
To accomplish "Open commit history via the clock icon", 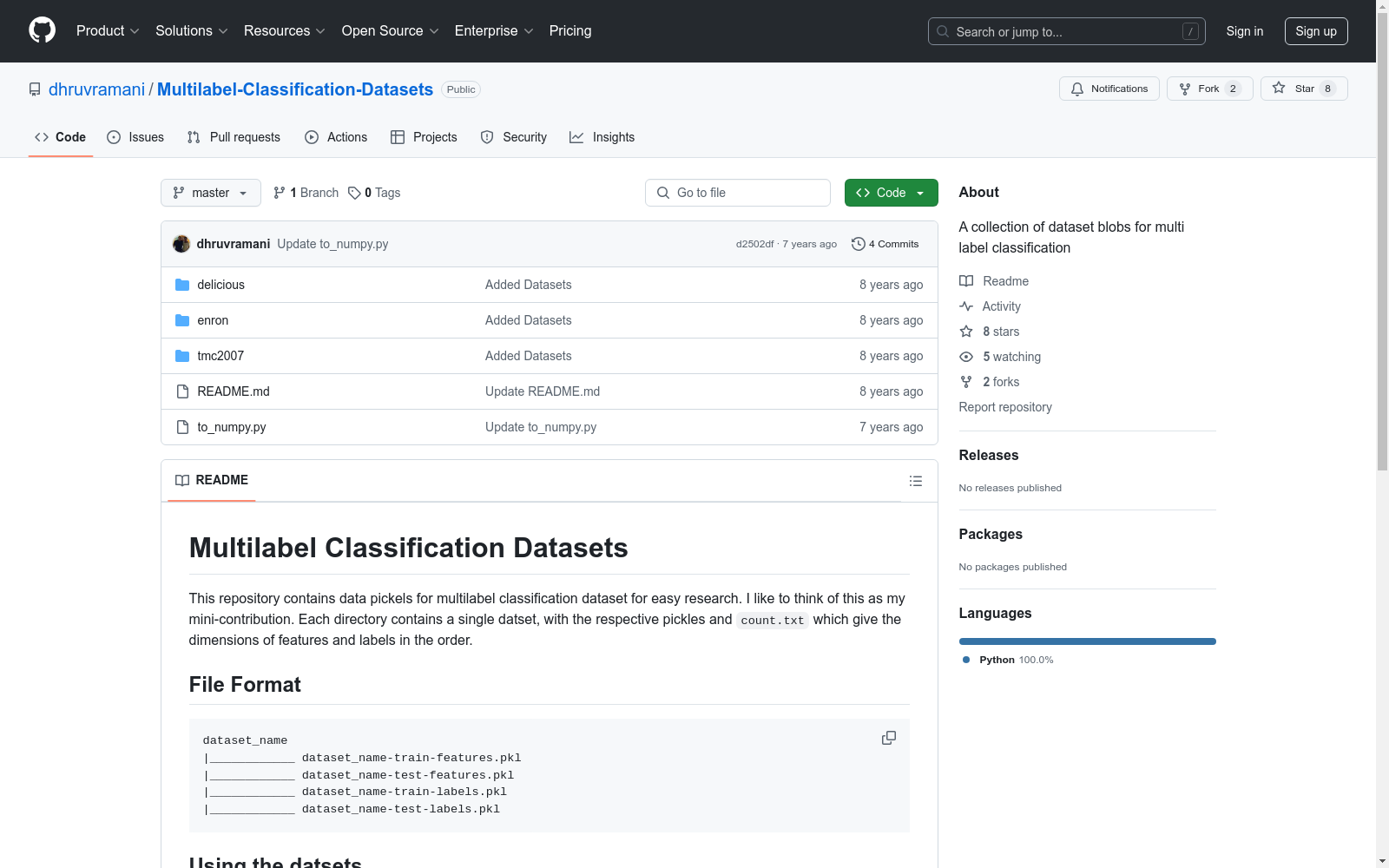I will [859, 244].
